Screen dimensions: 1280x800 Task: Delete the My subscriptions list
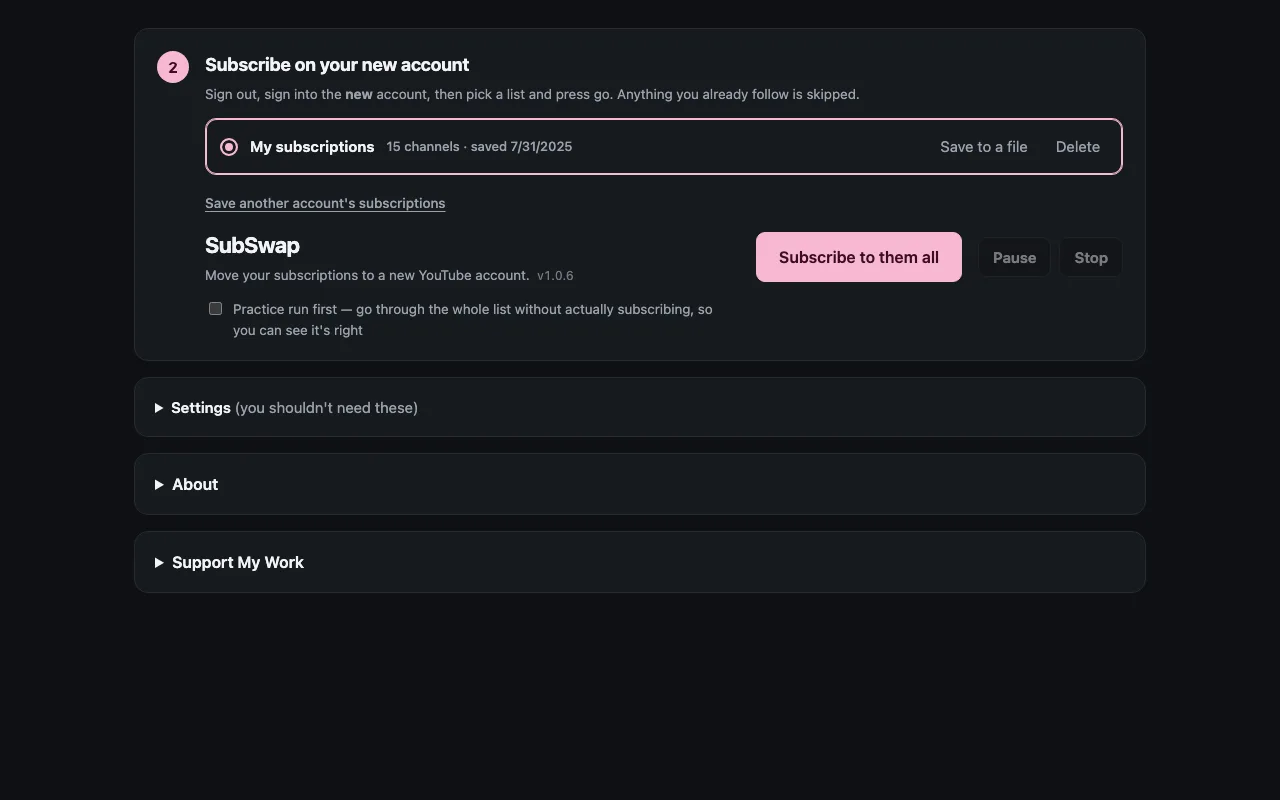[x=1078, y=147]
